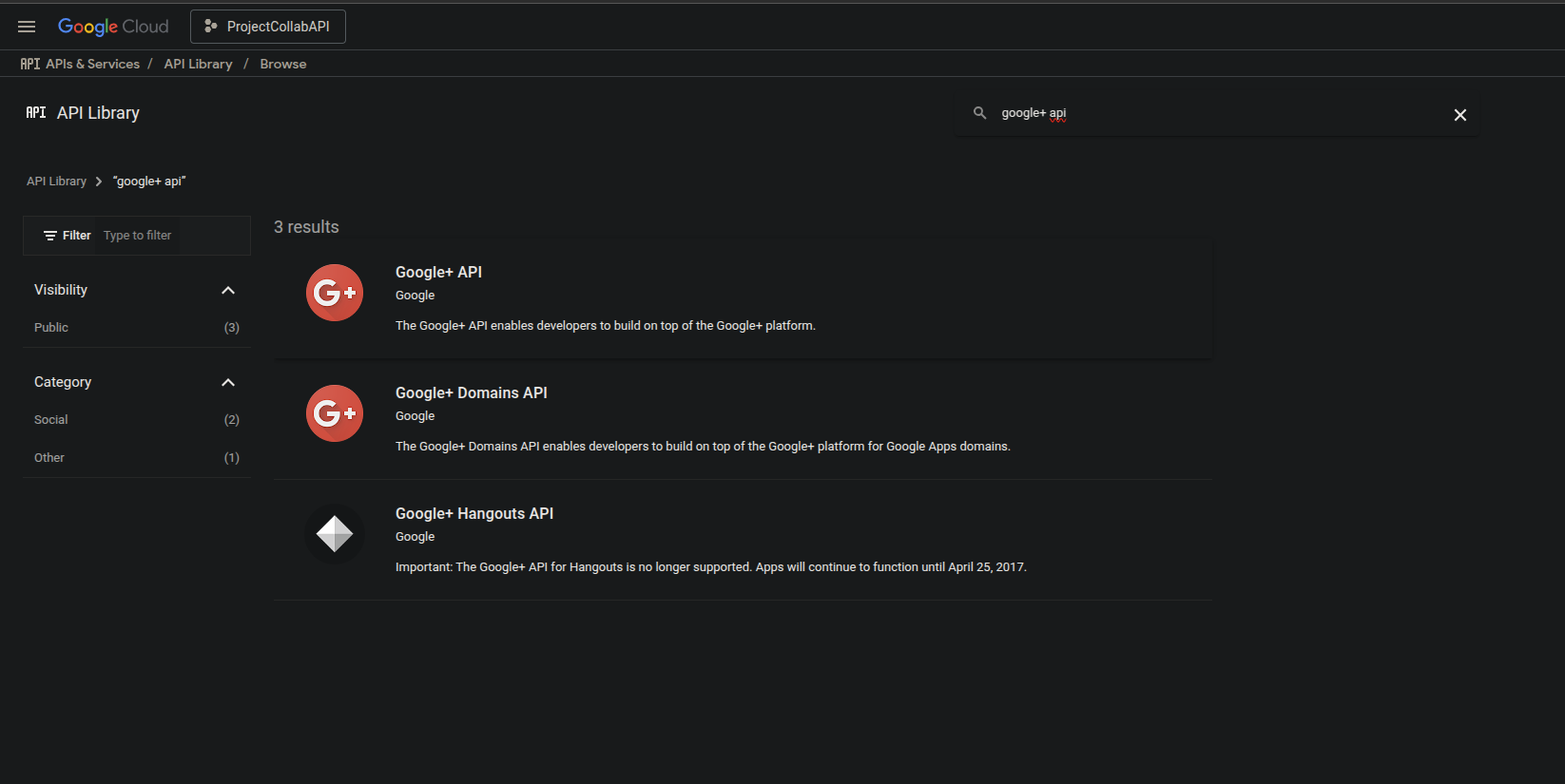Image resolution: width=1565 pixels, height=784 pixels.
Task: Click the (3) count next to Public
Action: tap(232, 328)
